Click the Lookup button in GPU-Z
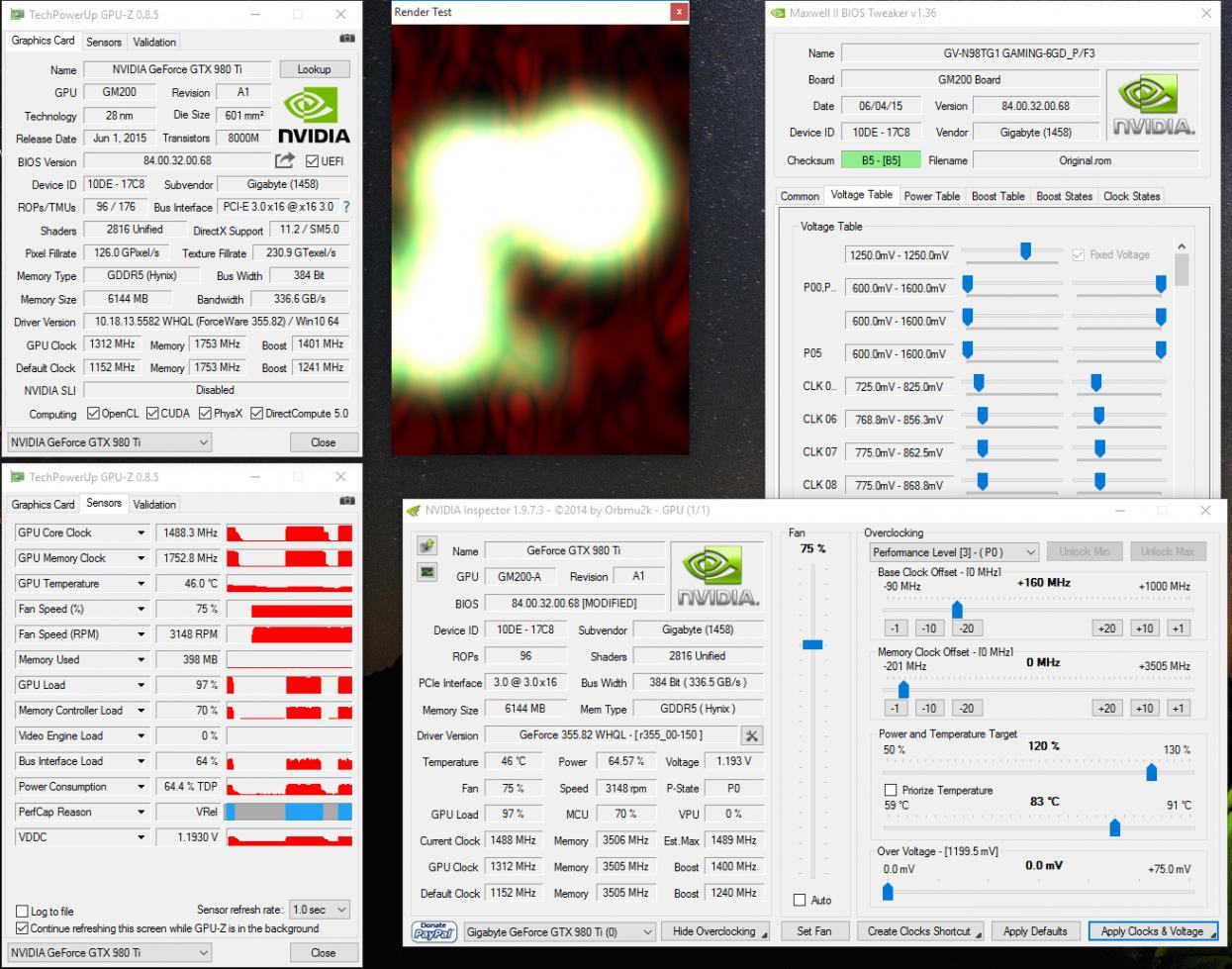The image size is (1232, 969). (x=314, y=69)
